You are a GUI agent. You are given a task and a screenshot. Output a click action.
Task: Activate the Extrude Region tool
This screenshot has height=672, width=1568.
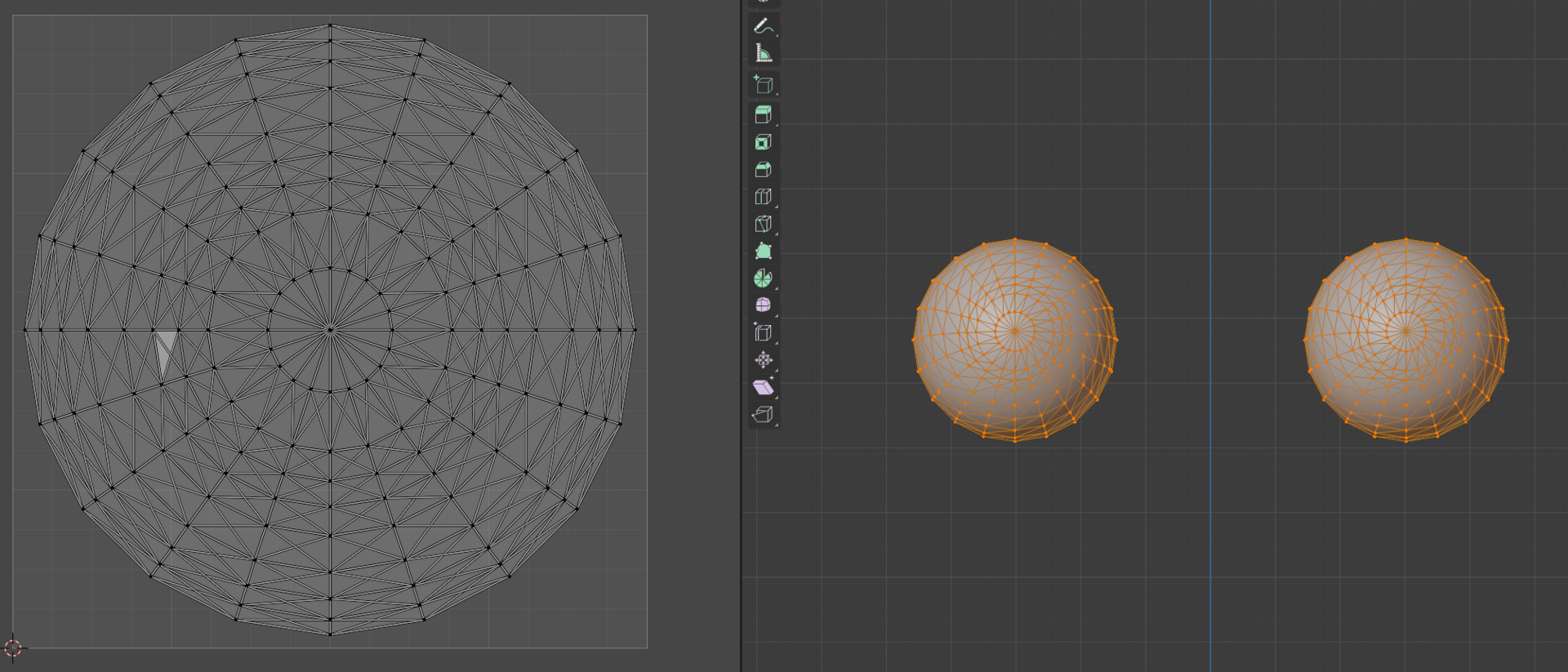coord(764,115)
